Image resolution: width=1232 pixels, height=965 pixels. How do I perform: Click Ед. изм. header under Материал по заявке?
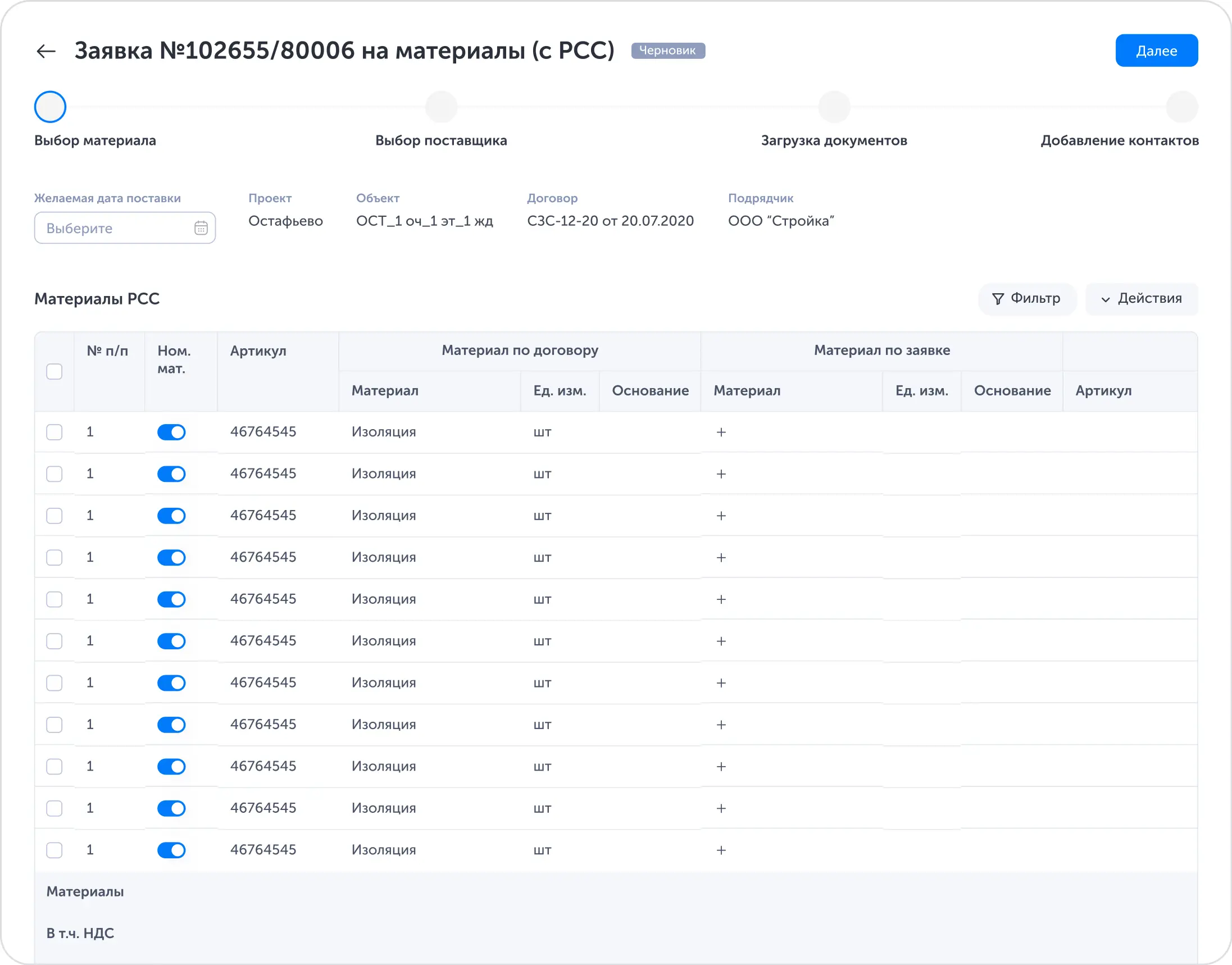pyautogui.click(x=922, y=390)
